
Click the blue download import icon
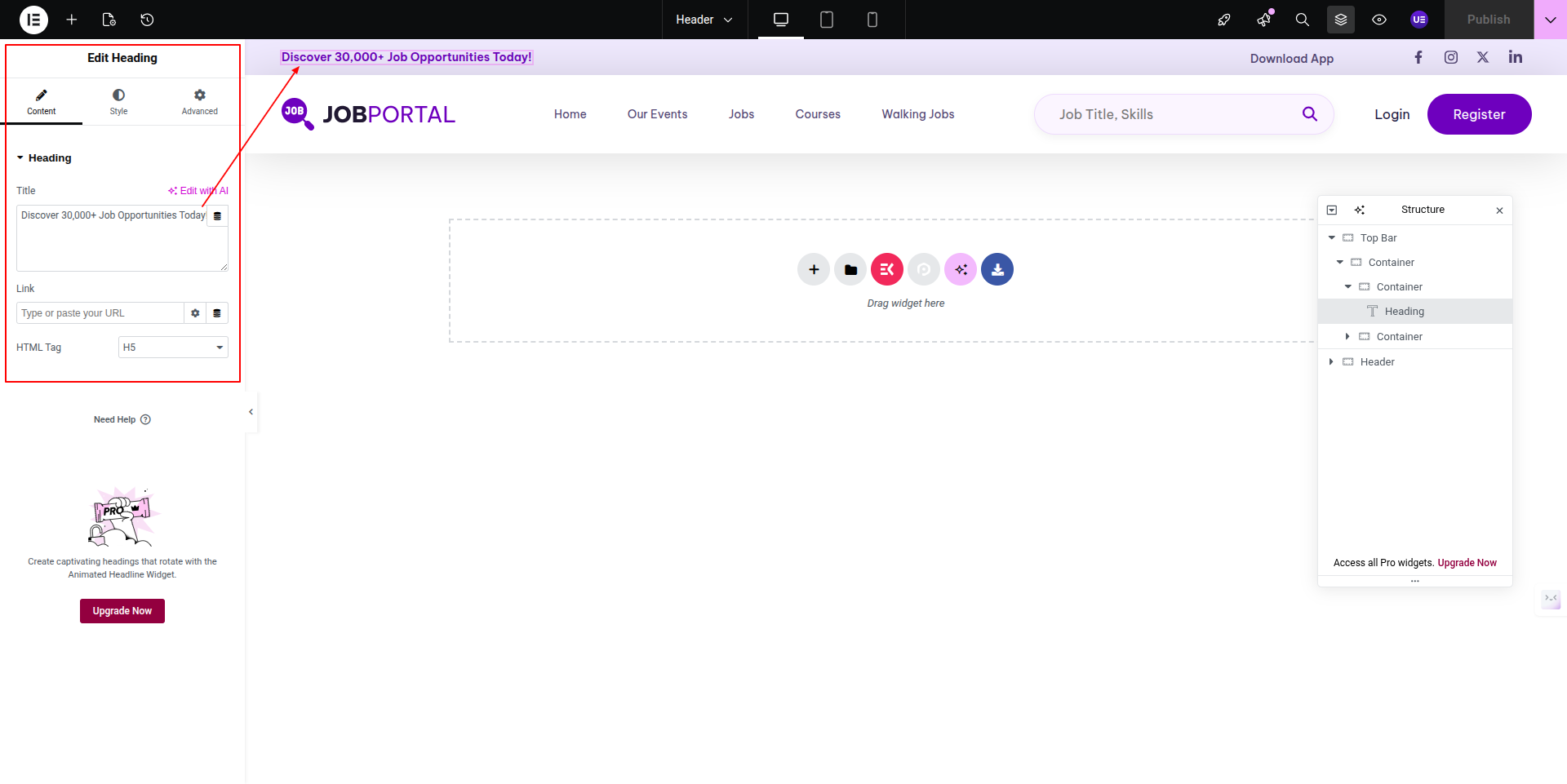tap(997, 270)
